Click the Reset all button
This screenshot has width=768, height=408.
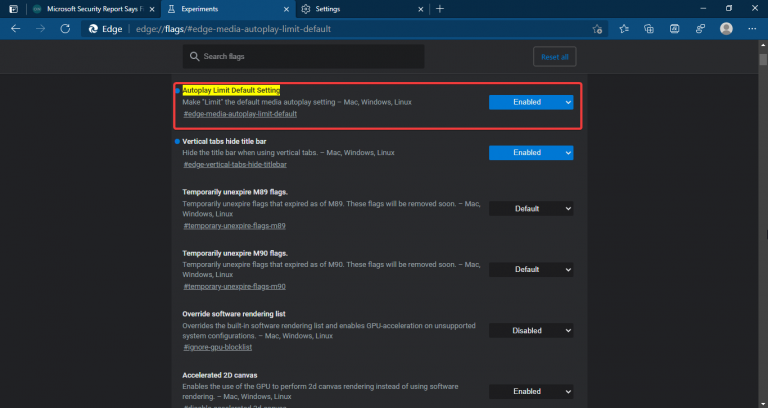point(554,57)
